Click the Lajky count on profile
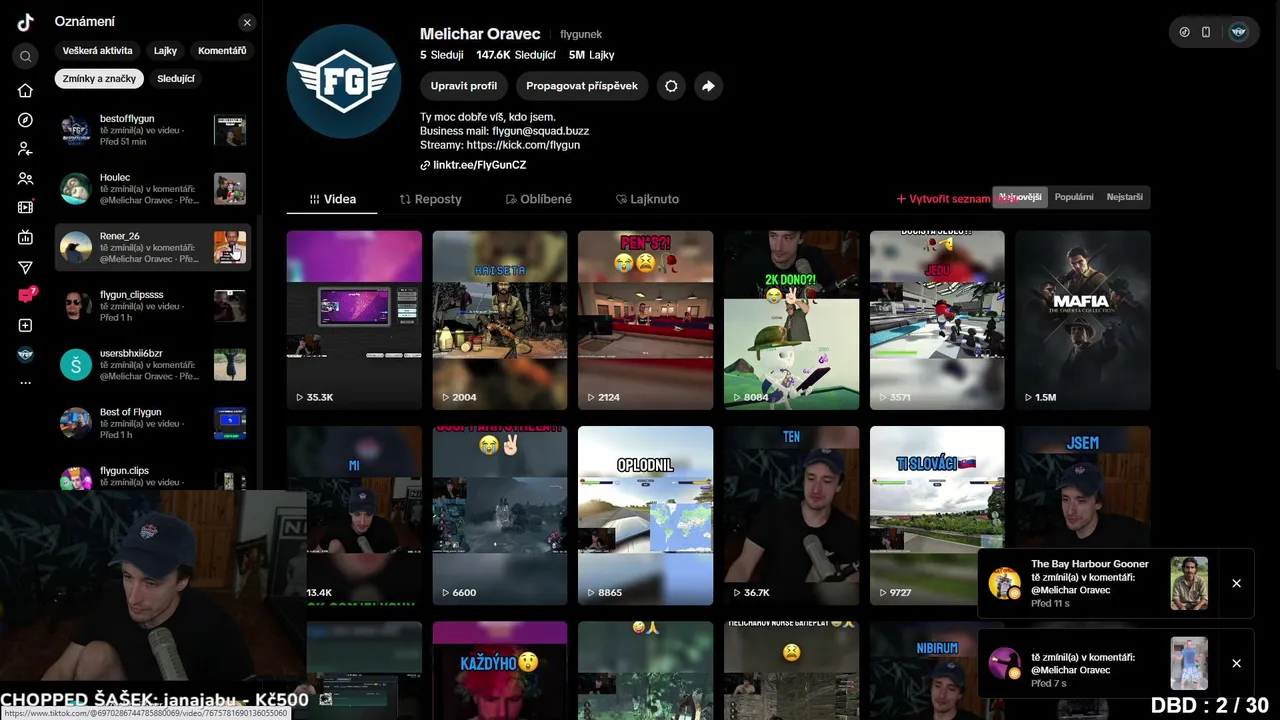This screenshot has height=720, width=1280. [x=591, y=55]
